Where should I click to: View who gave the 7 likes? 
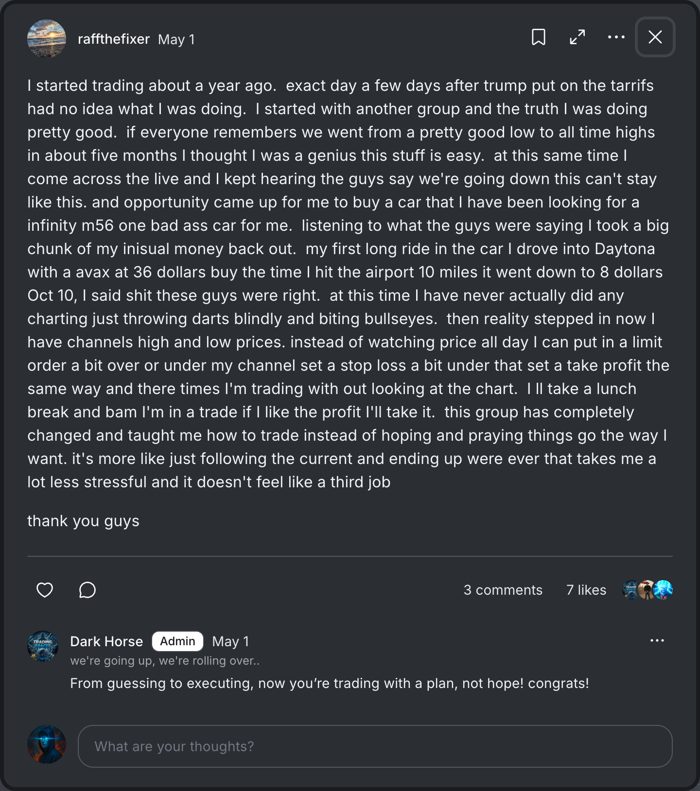point(586,590)
